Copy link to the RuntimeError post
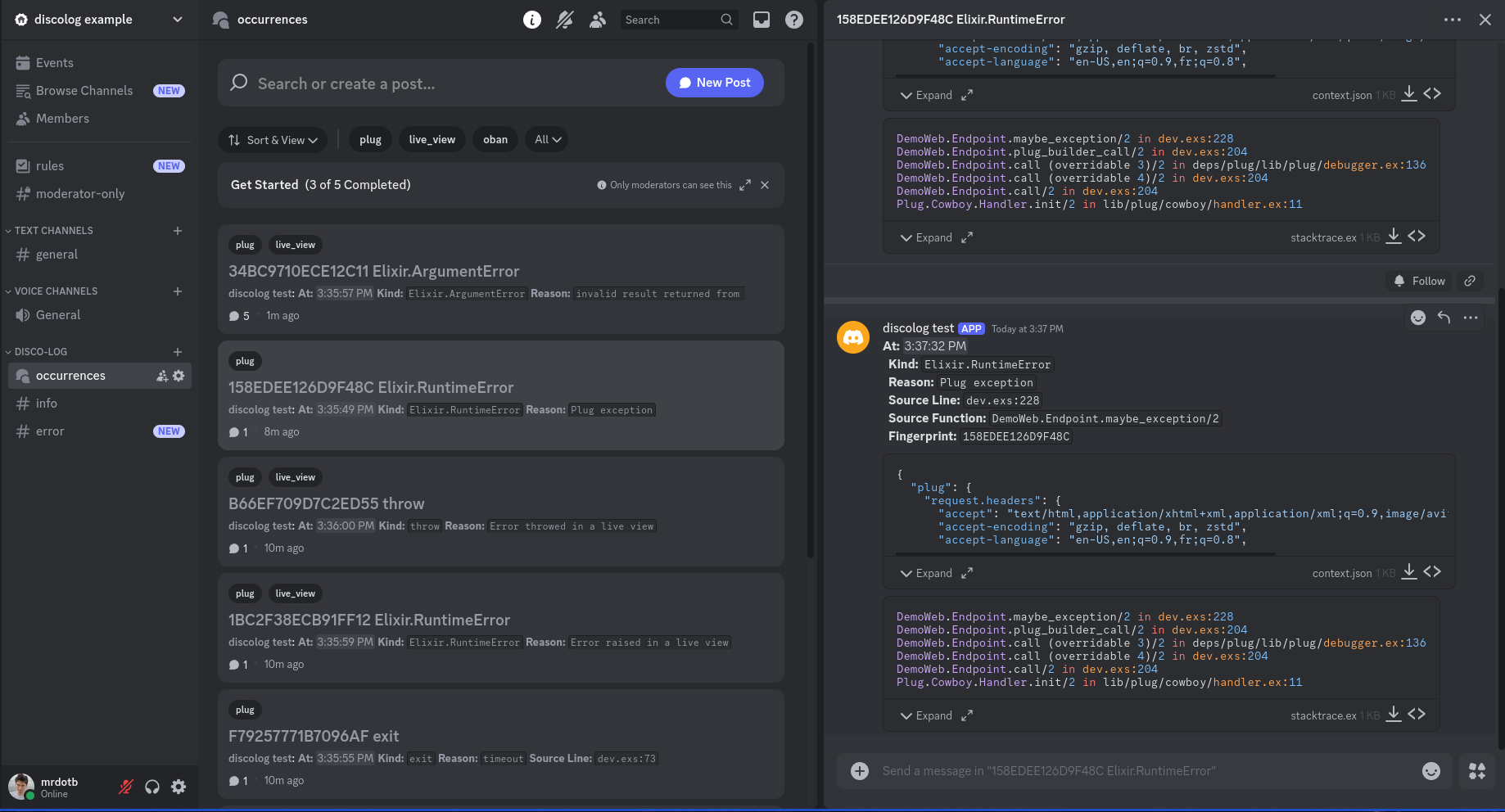Viewport: 1505px width, 812px height. [x=1470, y=281]
